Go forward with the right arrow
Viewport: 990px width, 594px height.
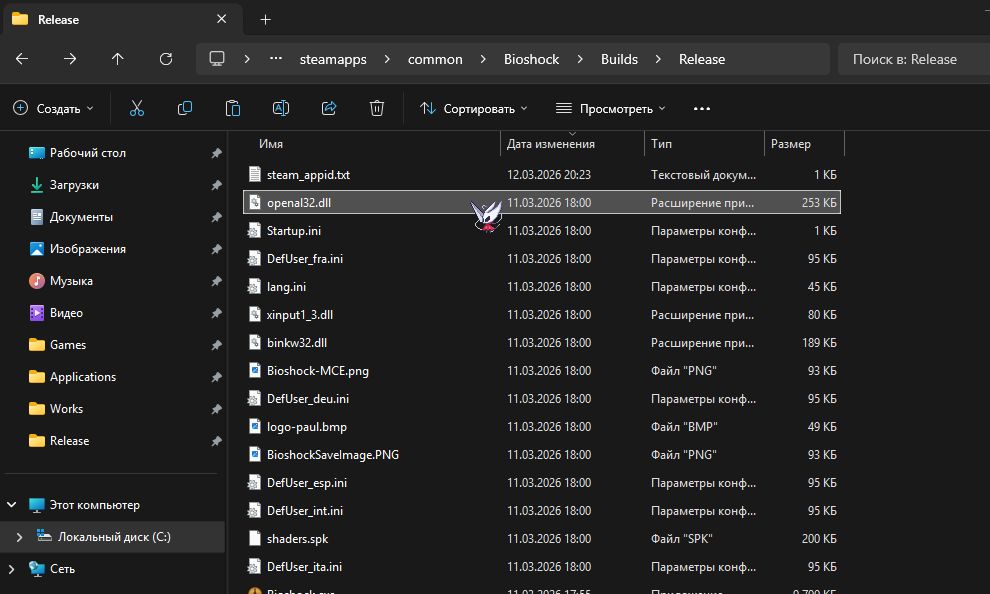70,59
